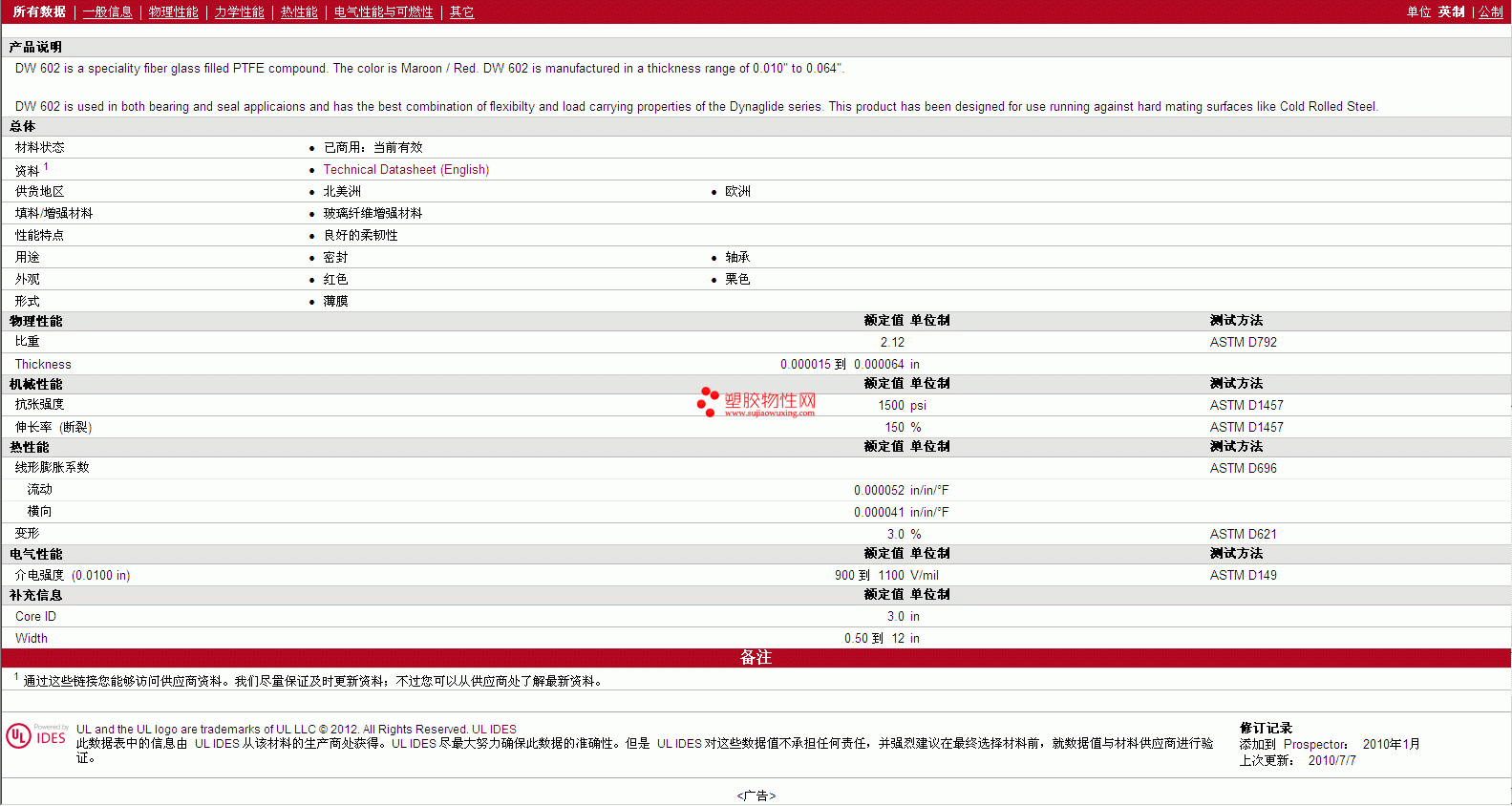Click the ASTM D149 test method

tap(1244, 575)
